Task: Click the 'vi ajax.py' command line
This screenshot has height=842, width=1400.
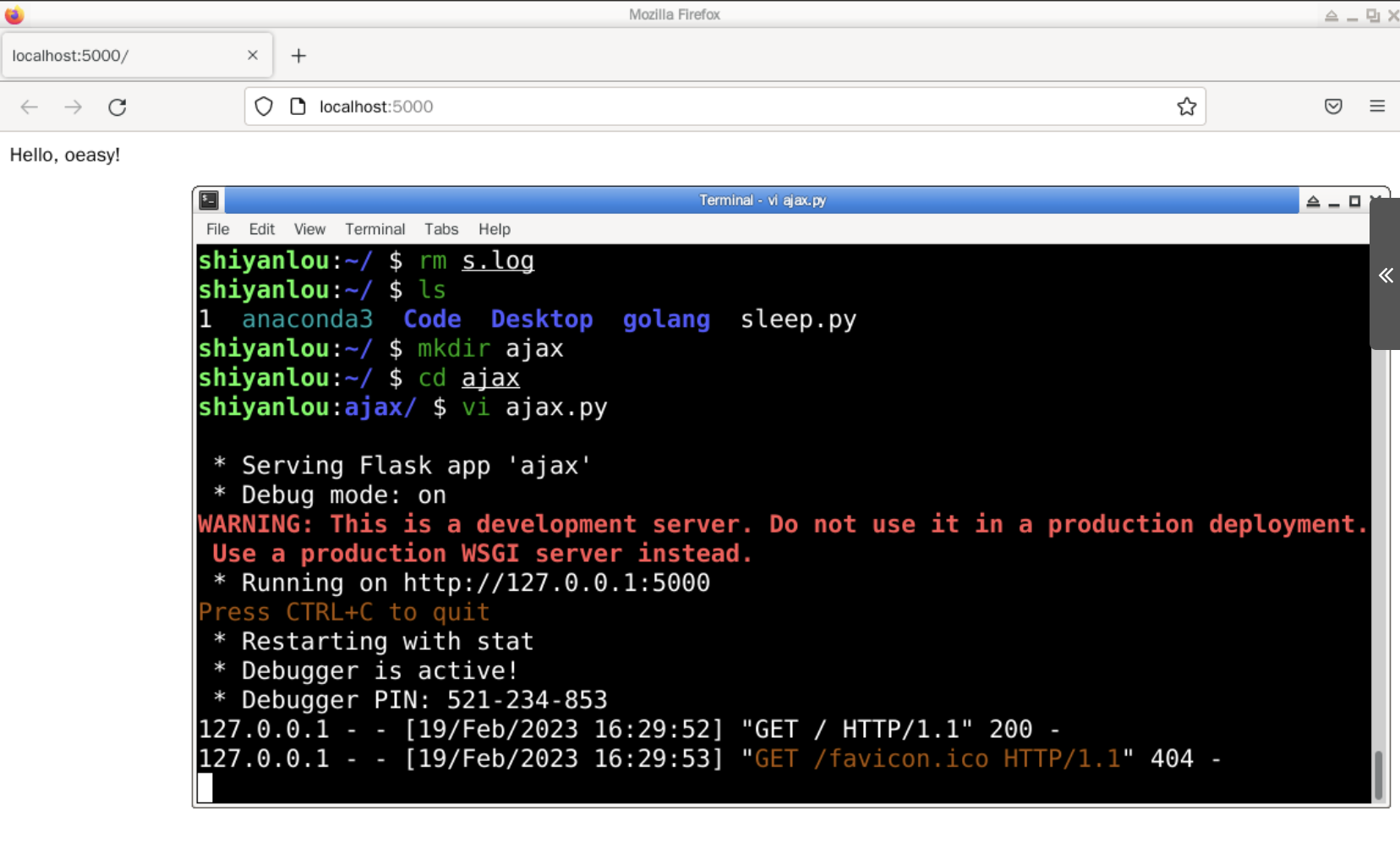Action: click(x=403, y=407)
